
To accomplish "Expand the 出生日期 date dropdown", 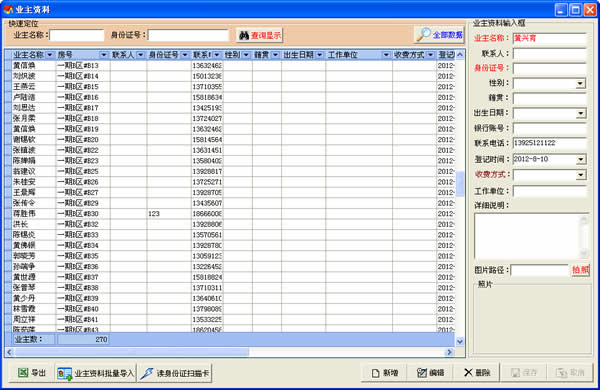I will coord(580,113).
